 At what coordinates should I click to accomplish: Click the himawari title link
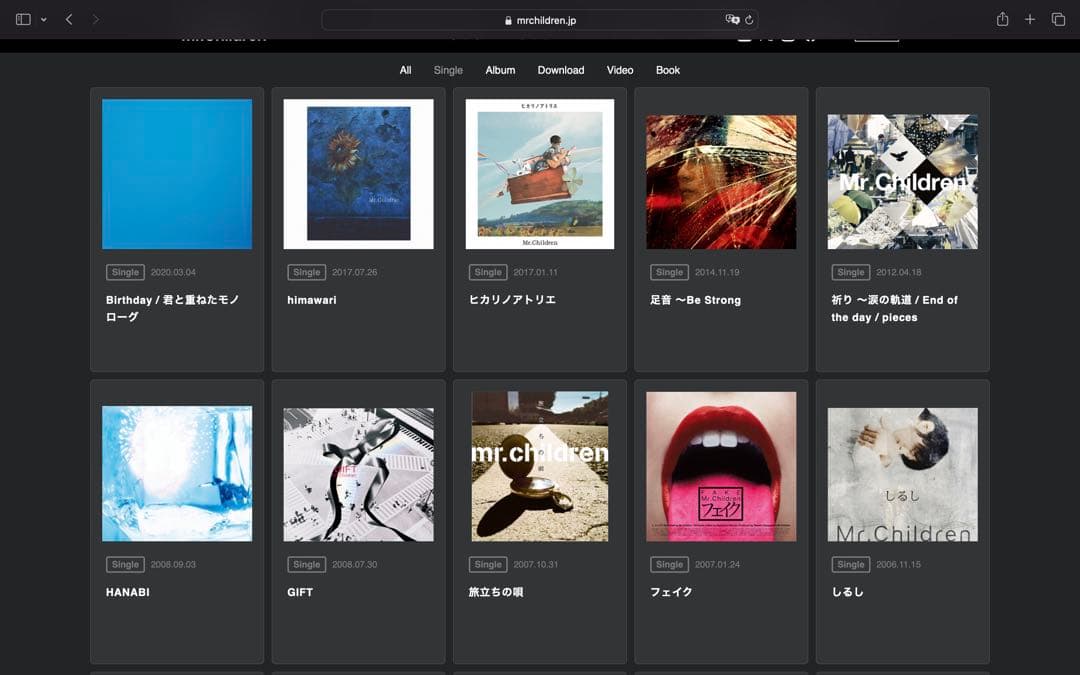coord(312,300)
